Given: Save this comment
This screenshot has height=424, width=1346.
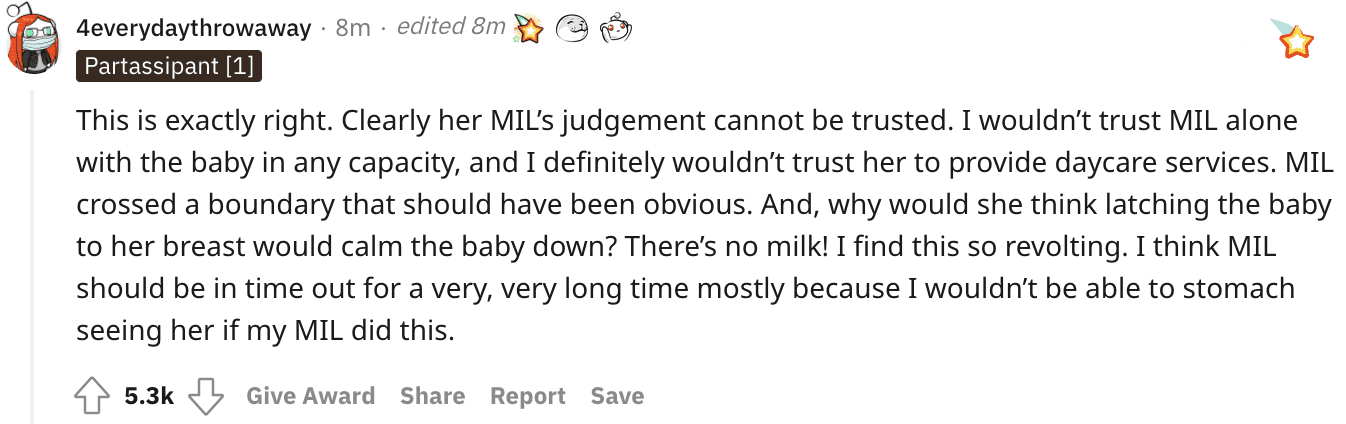Looking at the screenshot, I should pos(617,396).
